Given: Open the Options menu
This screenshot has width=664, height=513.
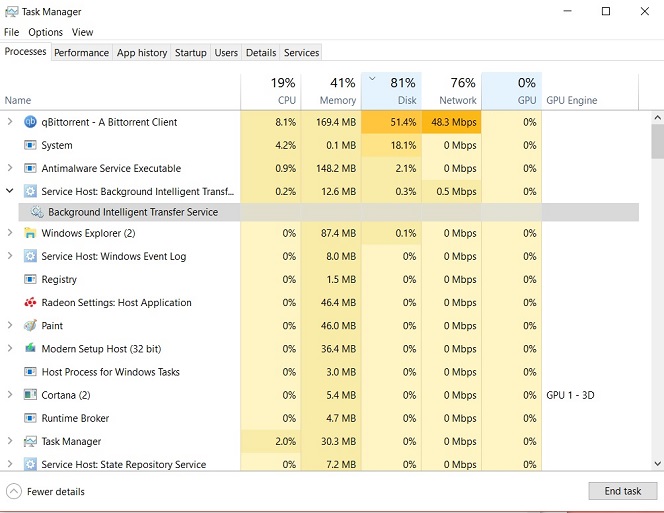Looking at the screenshot, I should (45, 32).
